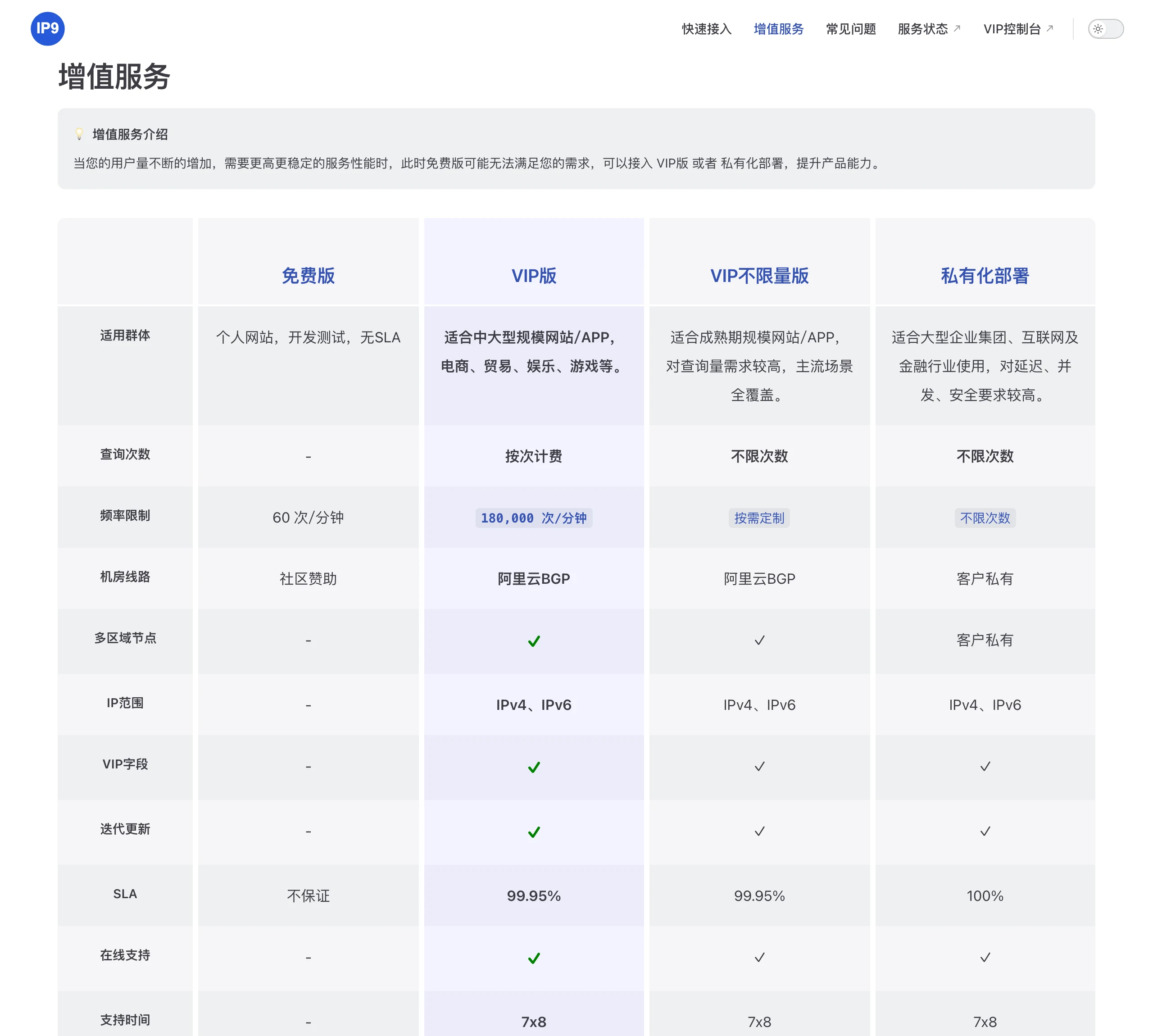Click the 不保证 SLA cell

tap(308, 896)
